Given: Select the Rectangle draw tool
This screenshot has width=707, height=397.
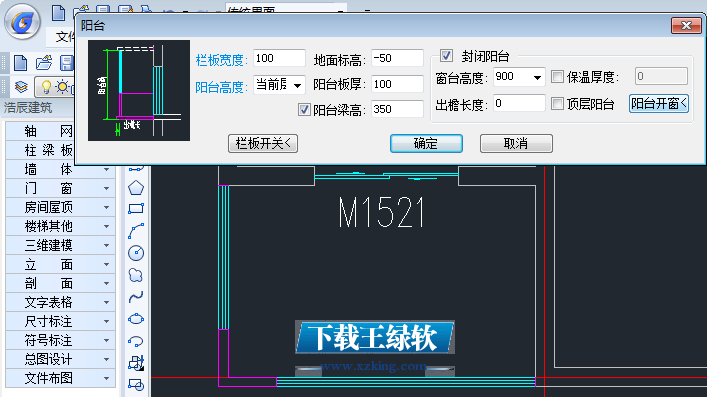Looking at the screenshot, I should [136, 208].
